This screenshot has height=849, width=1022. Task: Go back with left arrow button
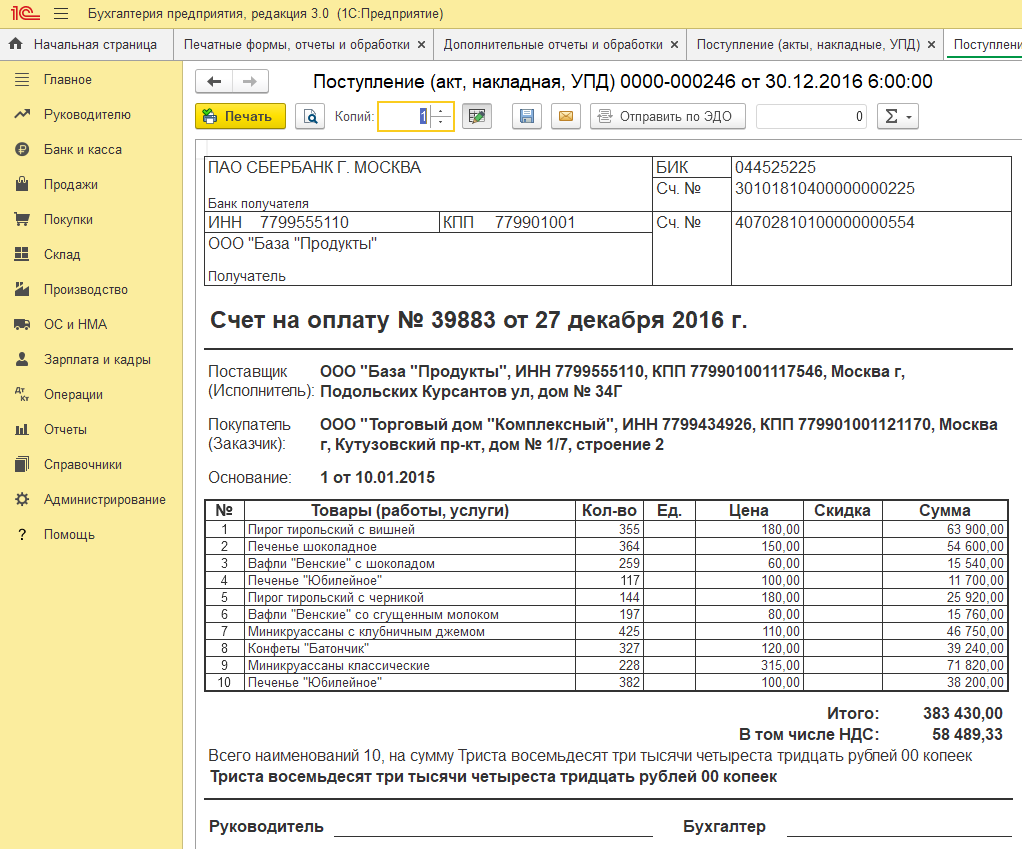214,81
